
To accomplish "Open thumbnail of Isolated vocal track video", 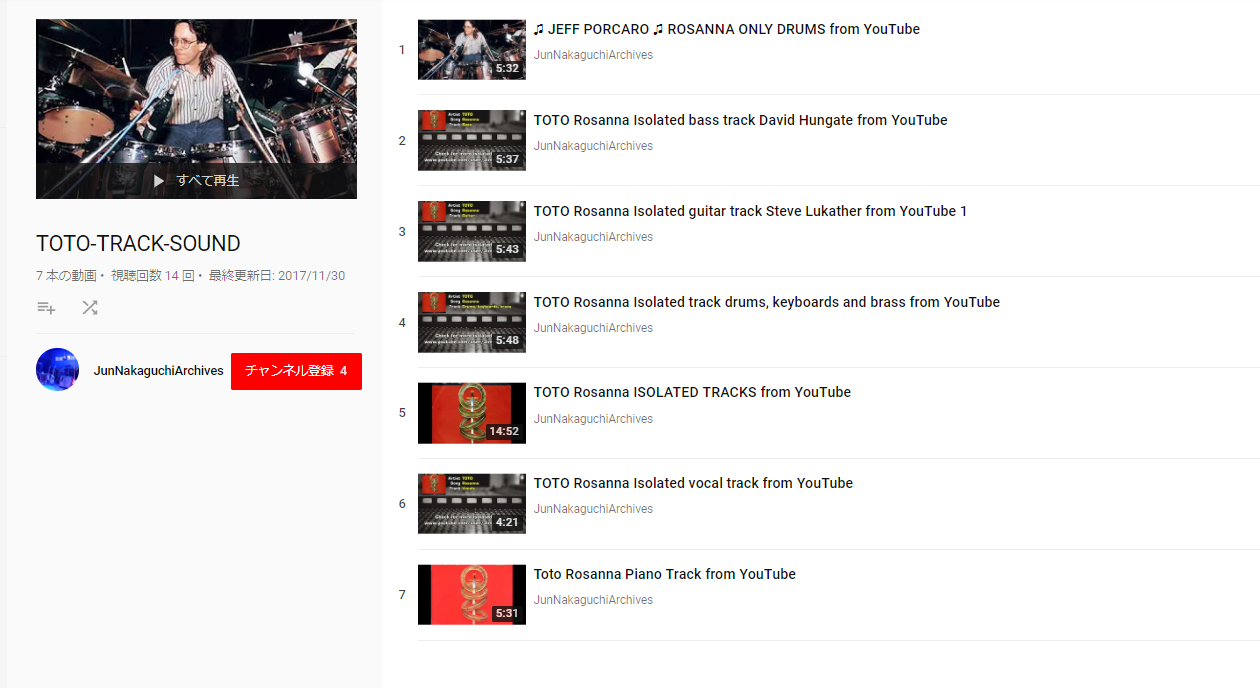I will (472, 504).
